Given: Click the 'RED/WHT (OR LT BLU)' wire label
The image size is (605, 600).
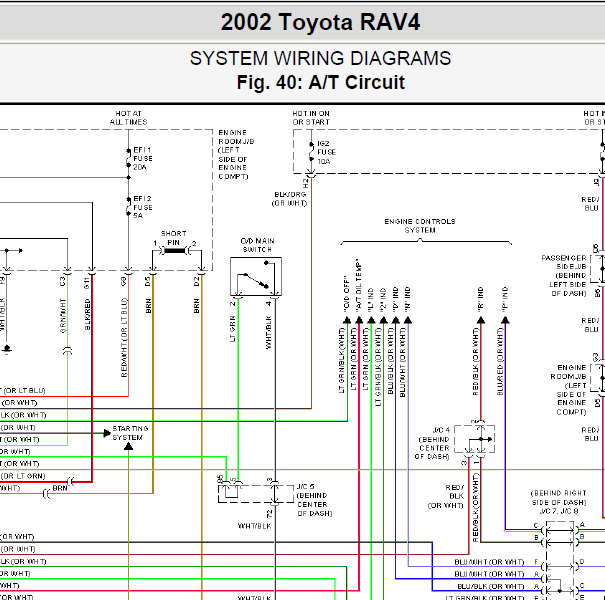Looking at the screenshot, I should 124,338.
